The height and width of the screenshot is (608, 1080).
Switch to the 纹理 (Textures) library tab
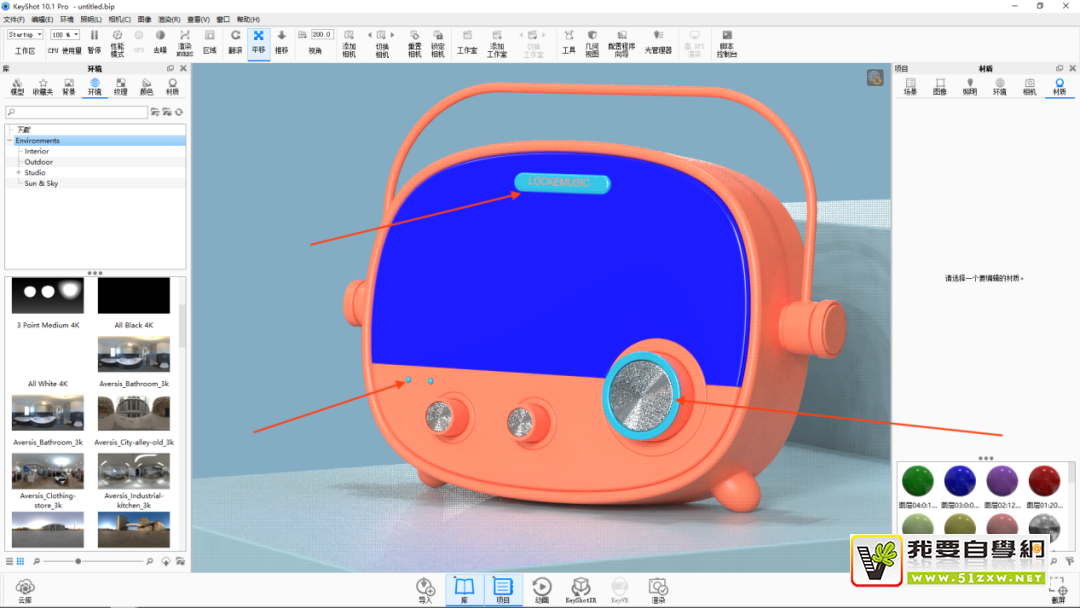pos(120,86)
